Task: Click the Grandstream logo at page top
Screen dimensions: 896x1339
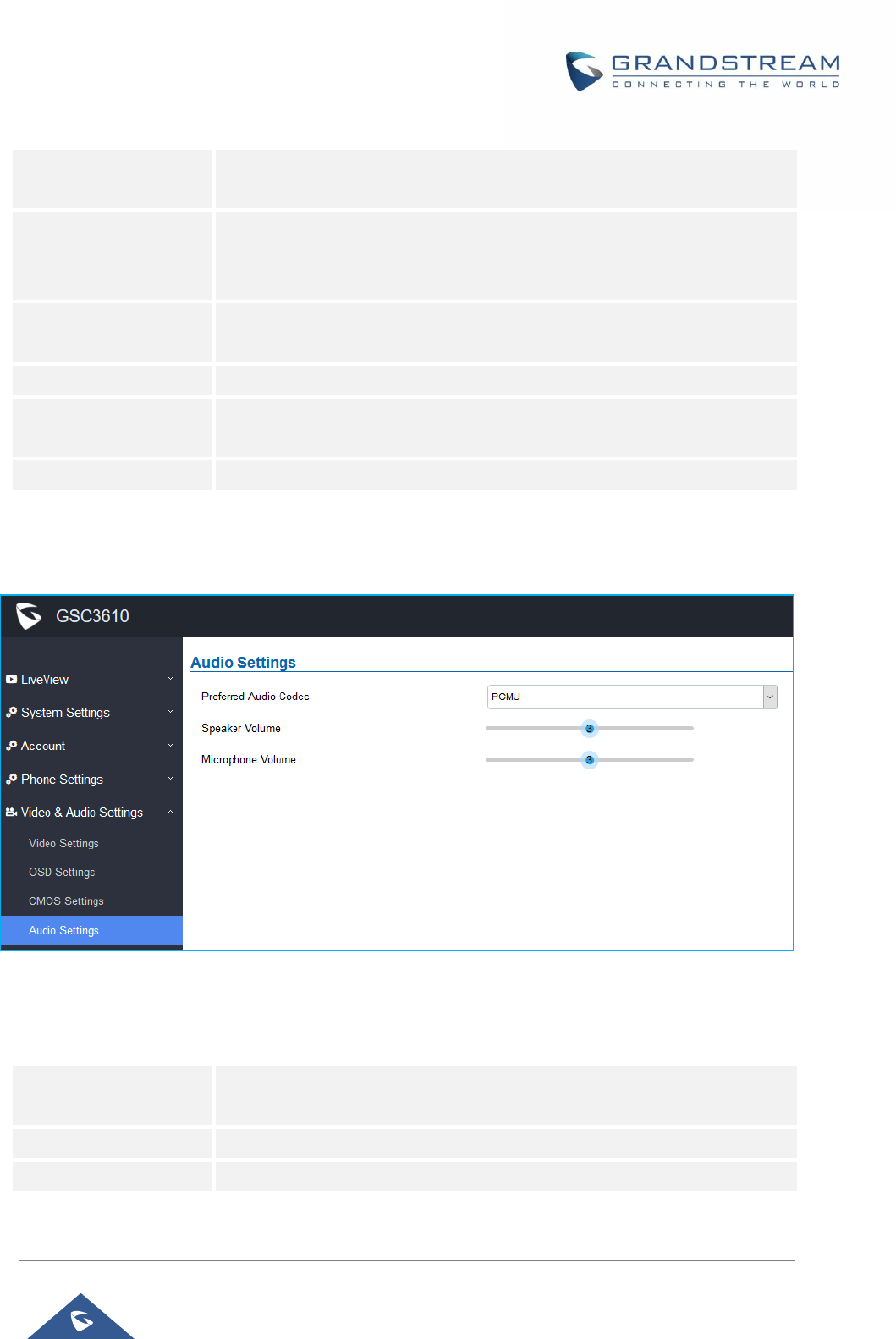Action: tap(702, 71)
